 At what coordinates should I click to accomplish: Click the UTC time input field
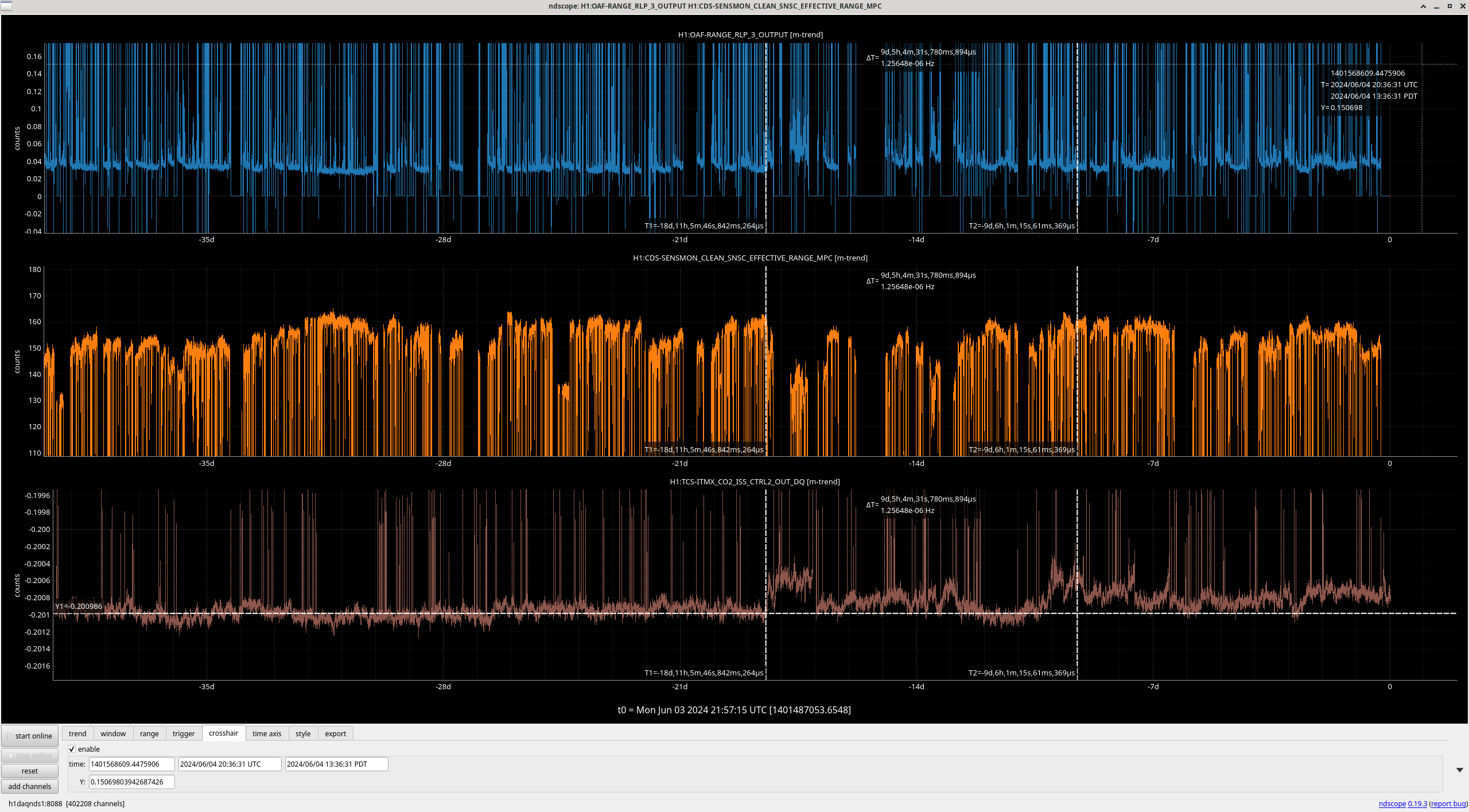[x=230, y=764]
